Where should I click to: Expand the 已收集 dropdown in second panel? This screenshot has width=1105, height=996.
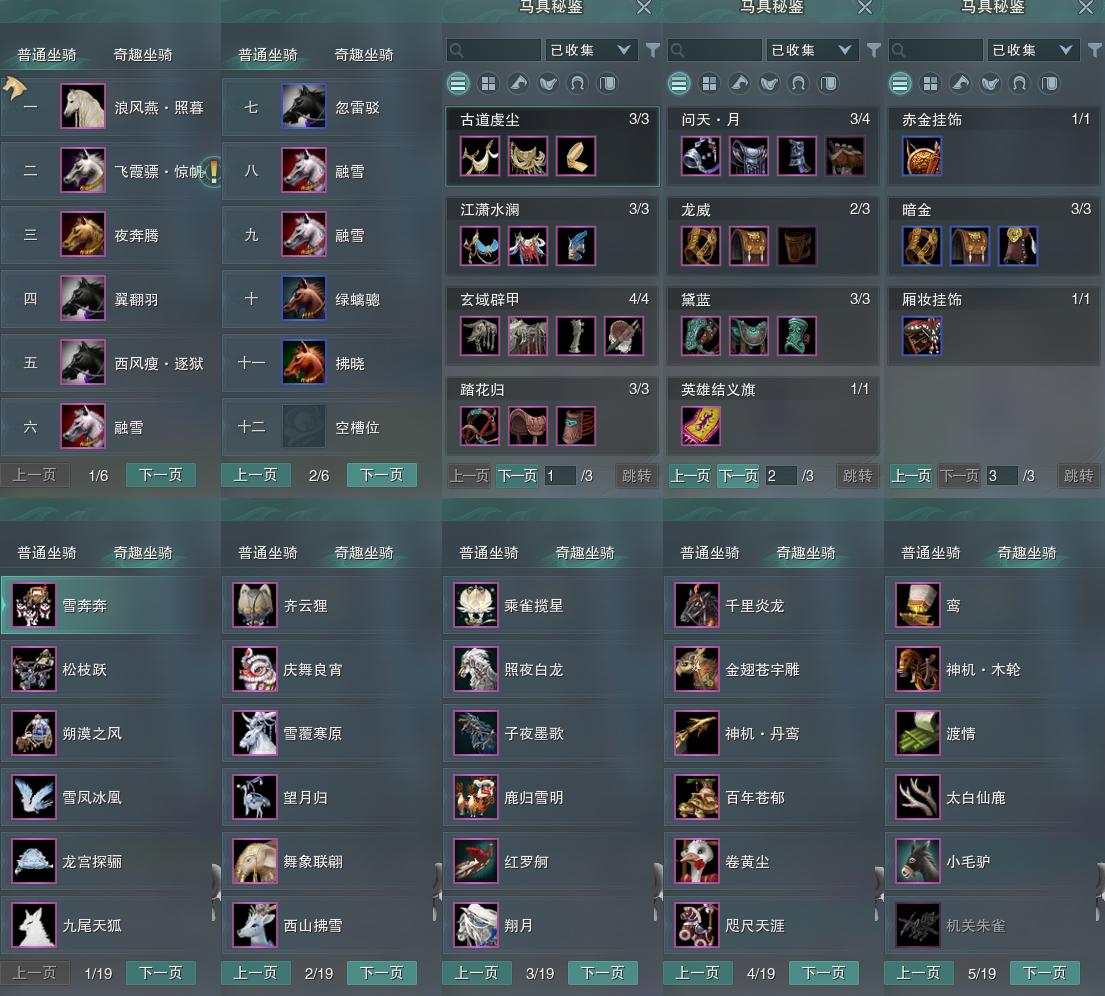[x=812, y=50]
